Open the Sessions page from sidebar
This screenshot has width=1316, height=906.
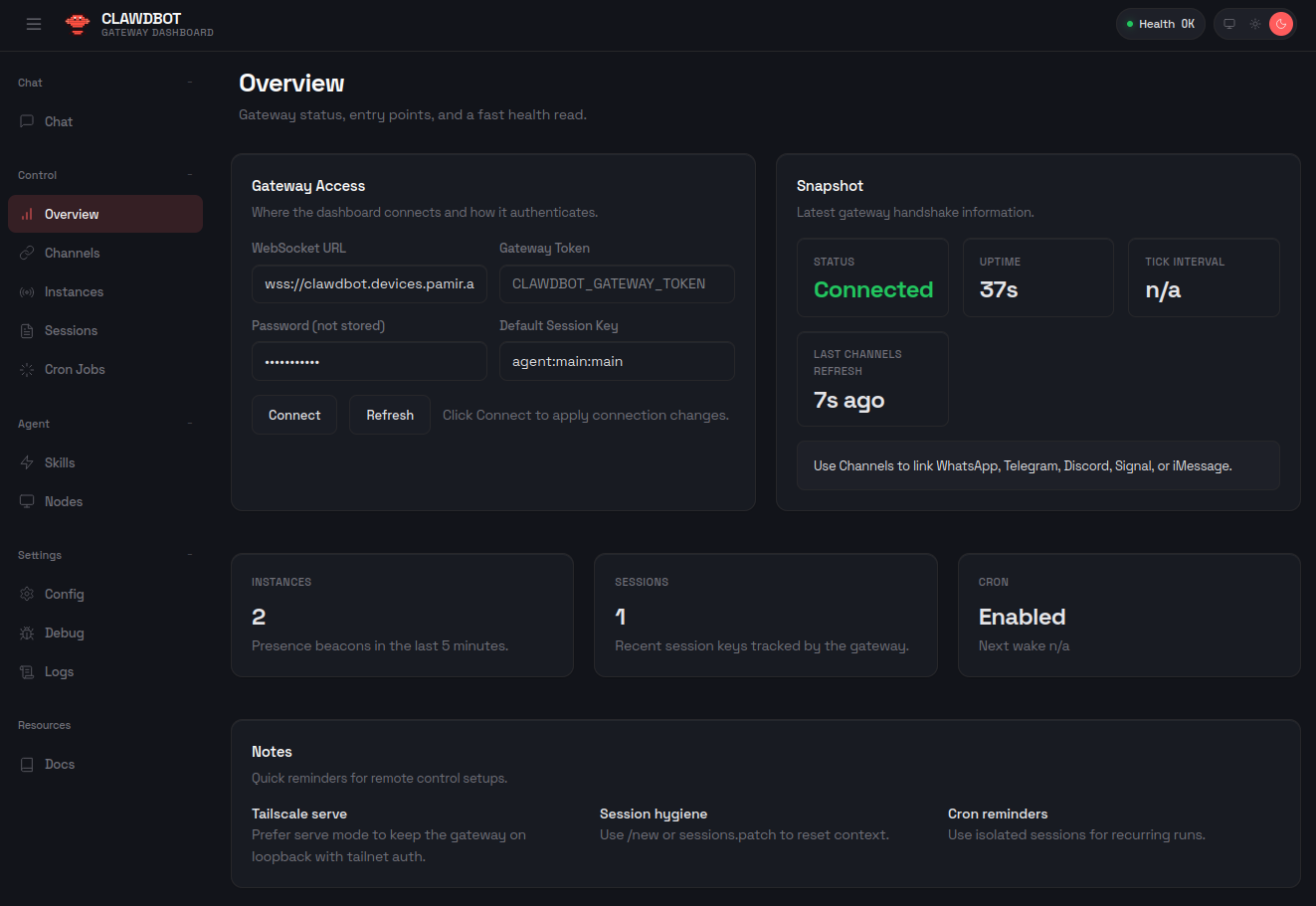coord(71,330)
